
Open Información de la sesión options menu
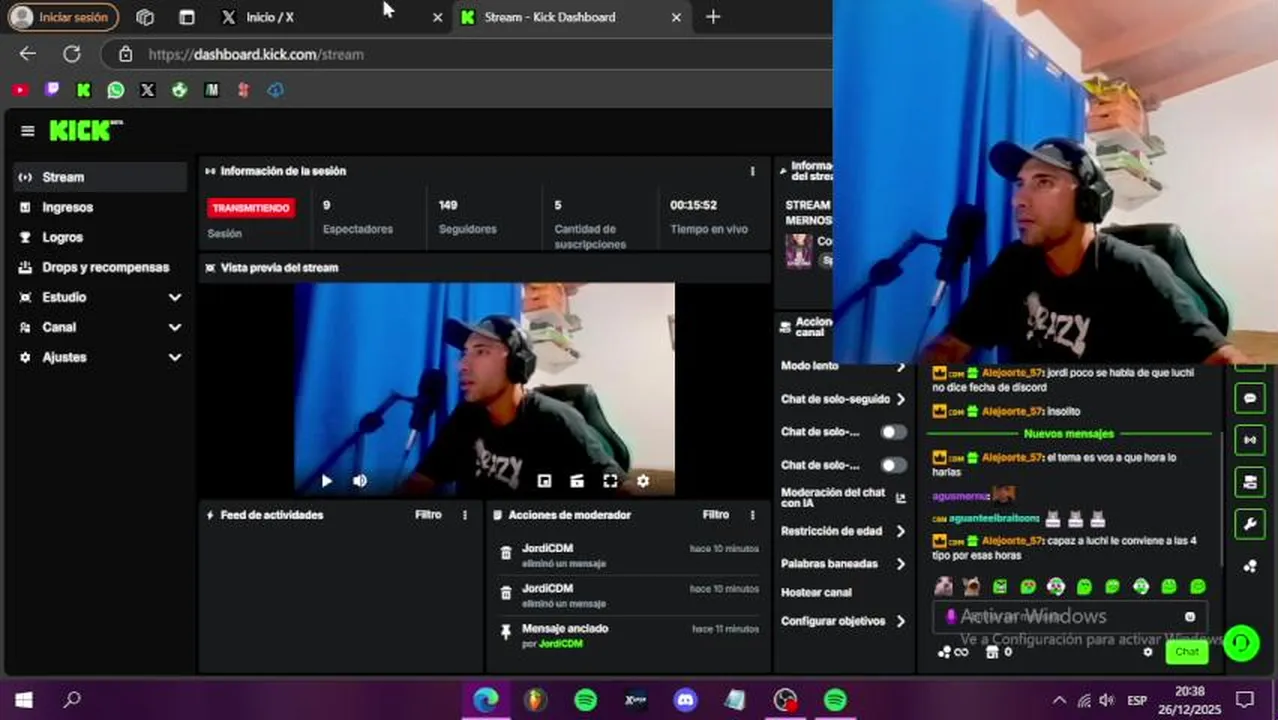tap(753, 171)
